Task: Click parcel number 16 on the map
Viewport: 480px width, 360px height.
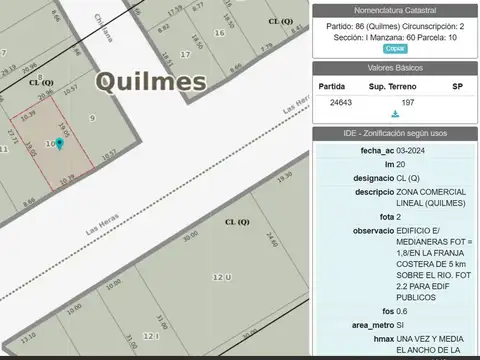Action: tap(219, 33)
